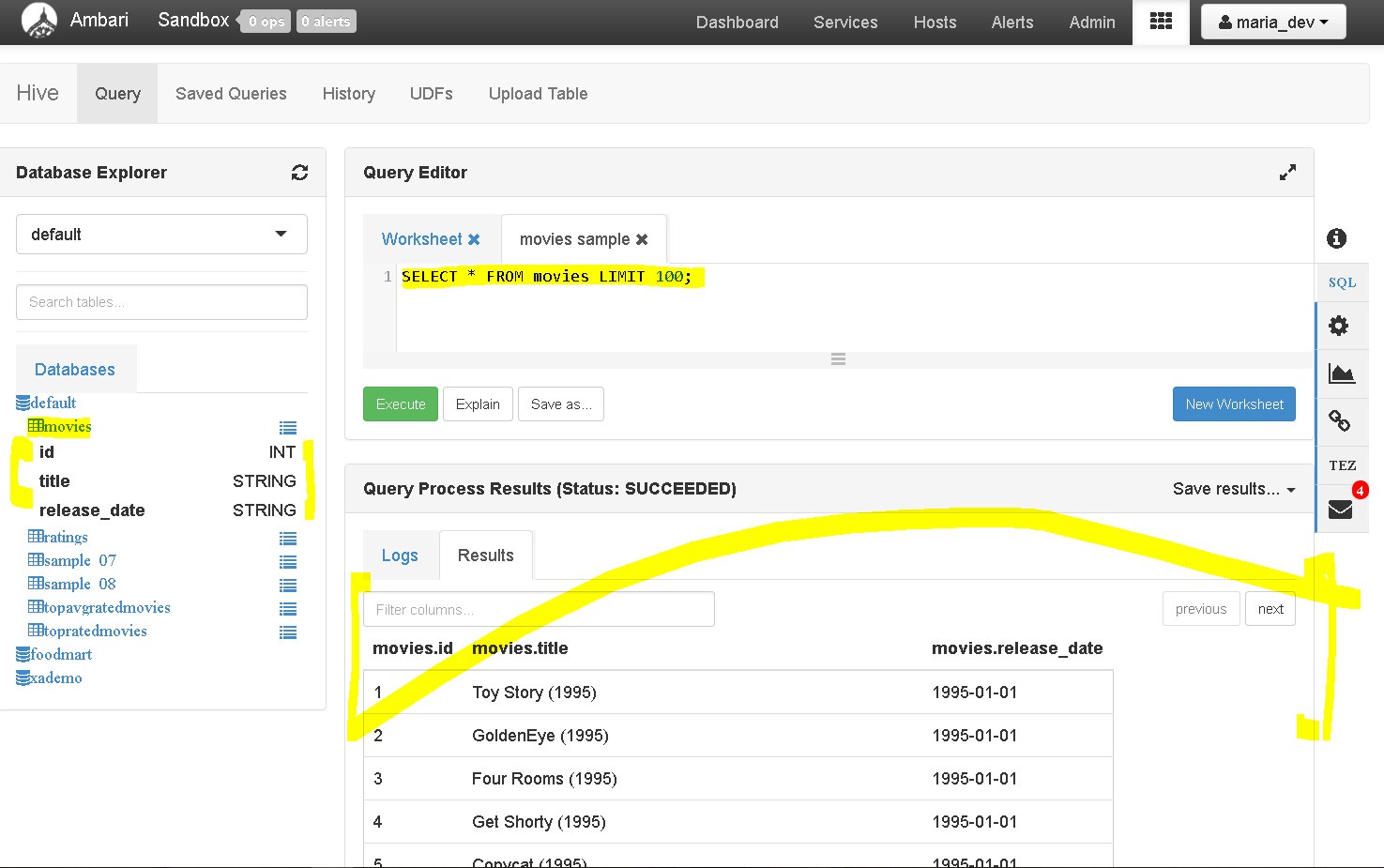Open the TEZ panel
Viewport: 1384px width, 868px height.
(x=1342, y=465)
